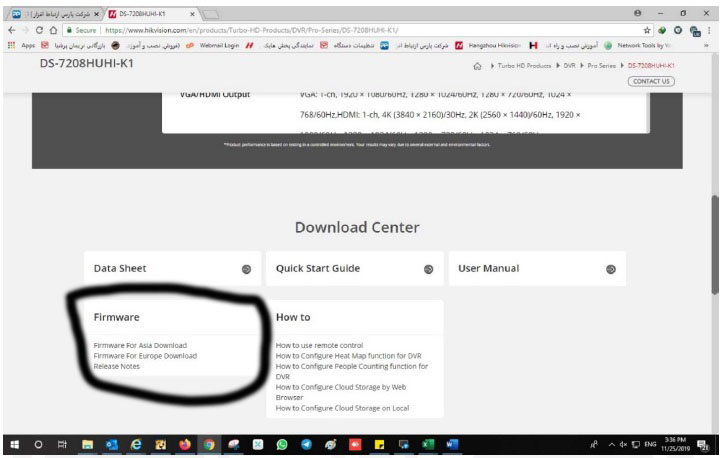Open Pro Series breadcrumb link
The image size is (724, 458).
(x=601, y=66)
